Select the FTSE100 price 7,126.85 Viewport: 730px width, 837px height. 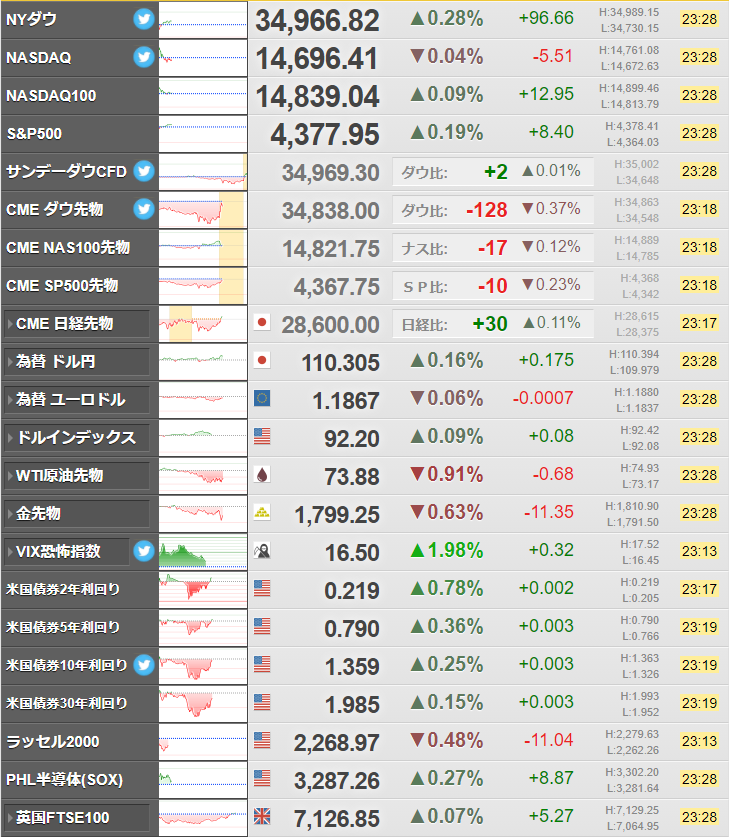(x=337, y=818)
